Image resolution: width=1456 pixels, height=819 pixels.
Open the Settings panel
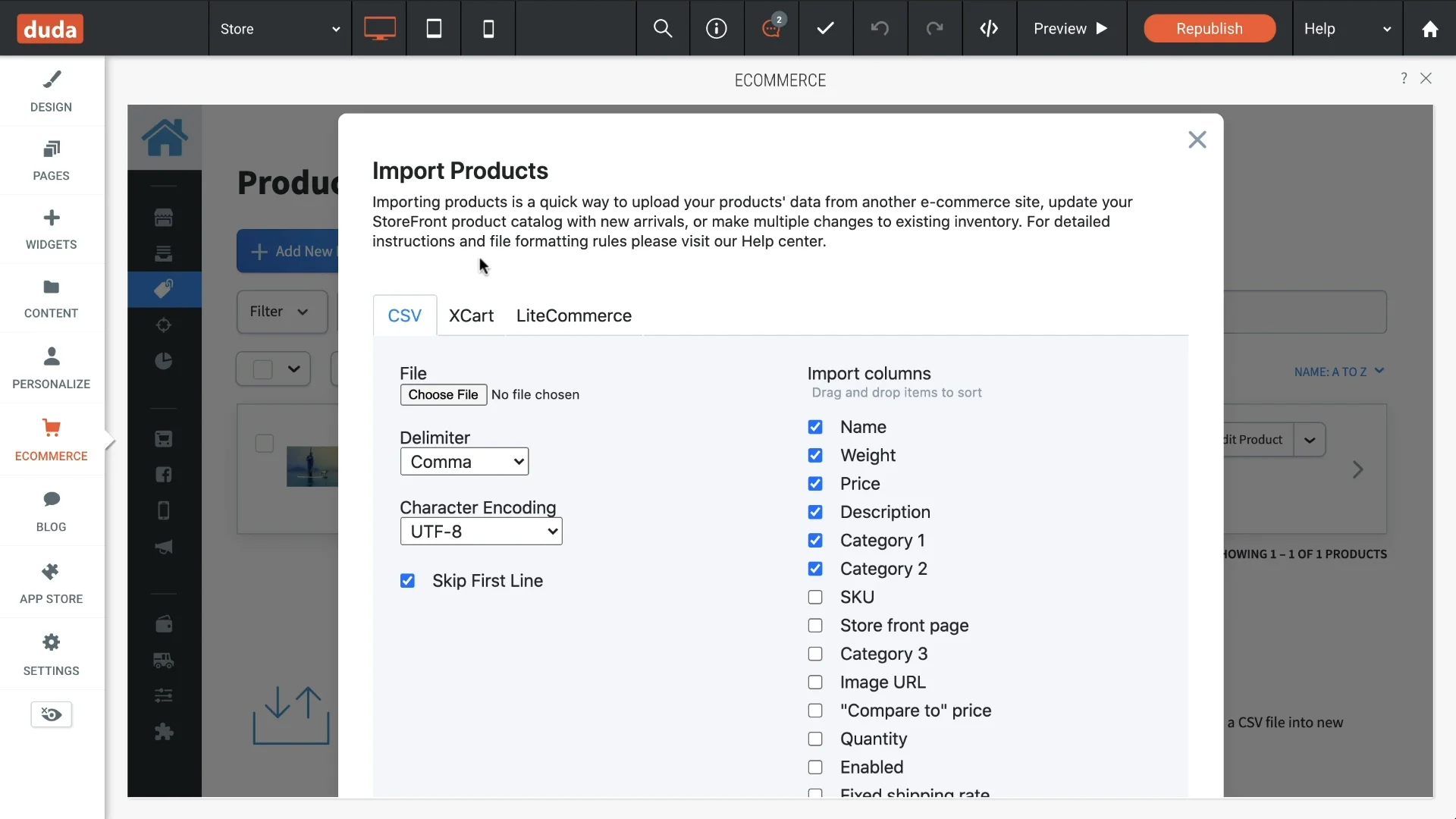tap(52, 654)
